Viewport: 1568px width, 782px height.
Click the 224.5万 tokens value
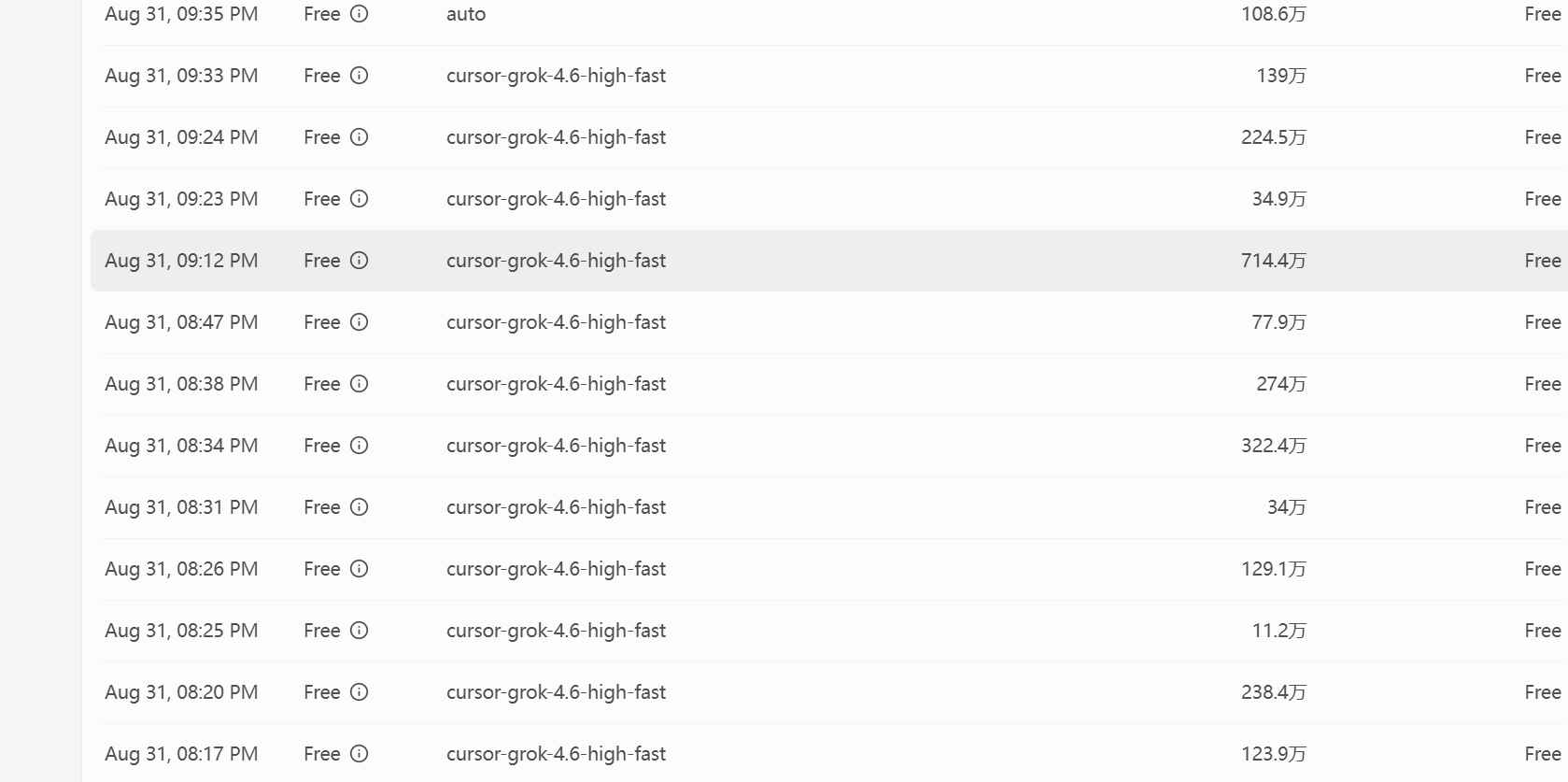pos(1273,137)
